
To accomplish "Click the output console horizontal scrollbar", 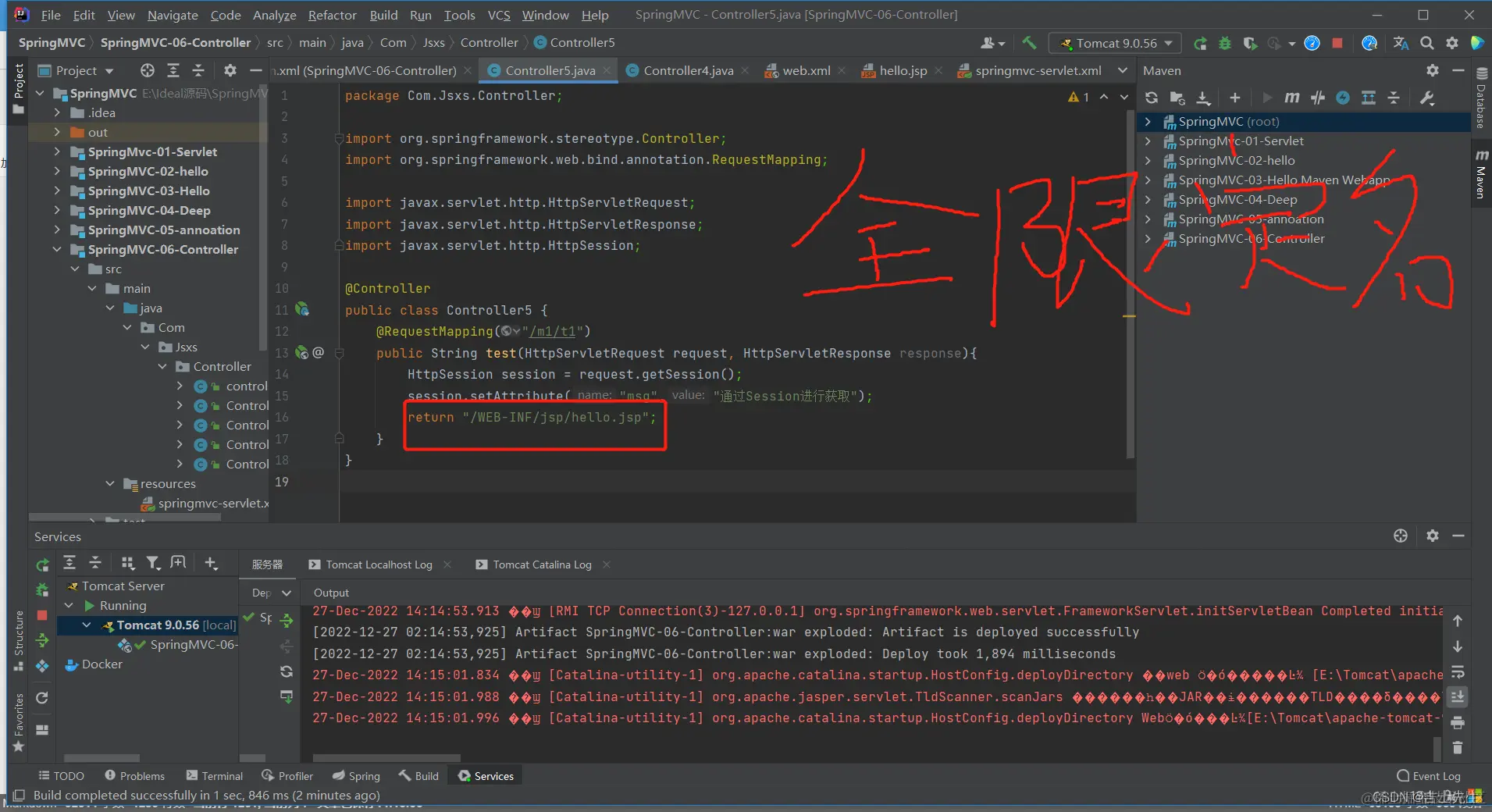I will [x=386, y=757].
